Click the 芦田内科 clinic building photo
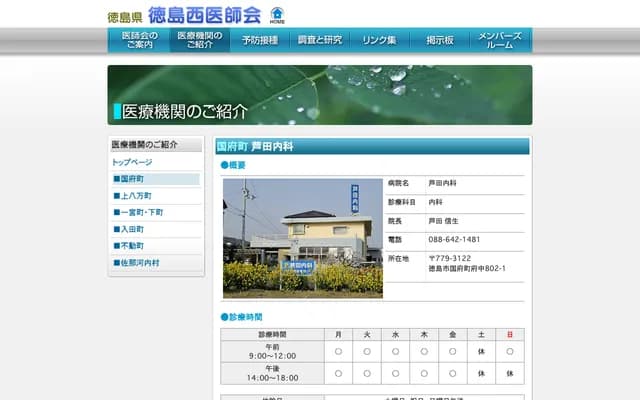The image size is (640, 400). (303, 238)
